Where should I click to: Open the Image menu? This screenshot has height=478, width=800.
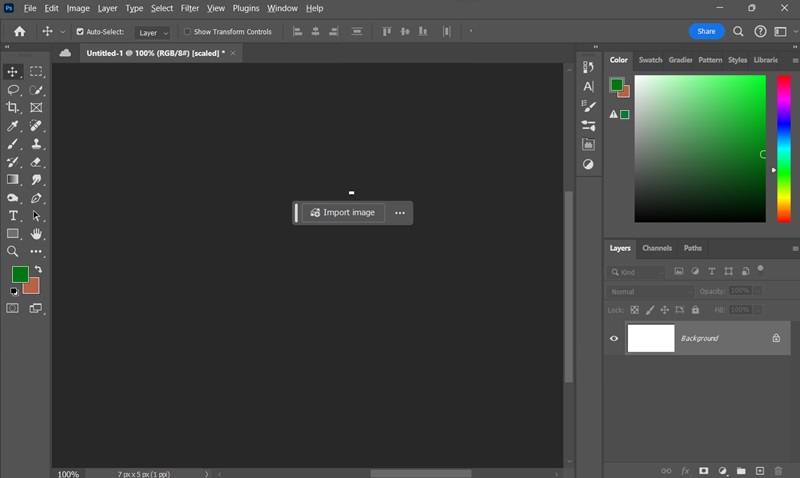coord(78,8)
